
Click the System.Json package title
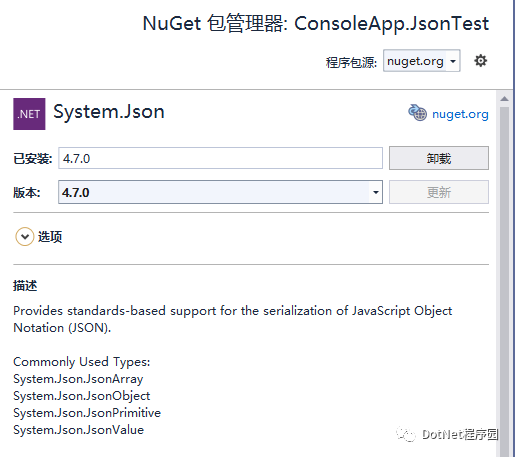tap(109, 112)
